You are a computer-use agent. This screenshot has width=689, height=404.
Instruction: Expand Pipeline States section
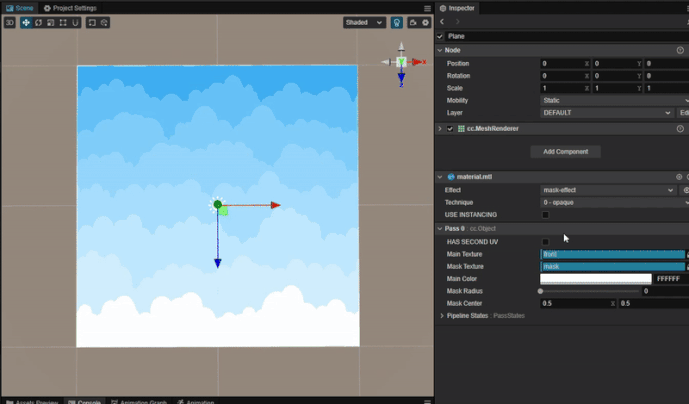point(442,316)
